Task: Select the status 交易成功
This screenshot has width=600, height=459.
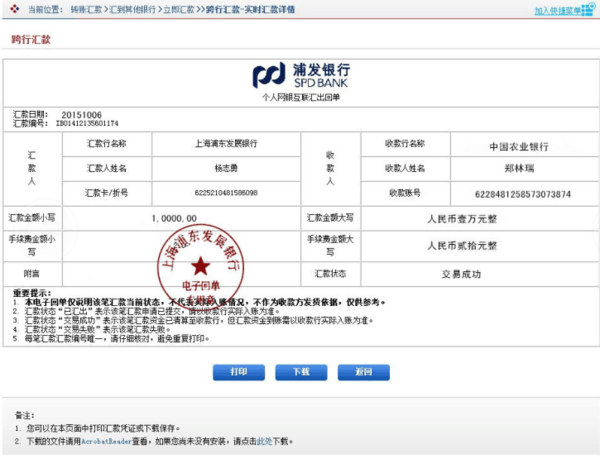Action: (461, 274)
